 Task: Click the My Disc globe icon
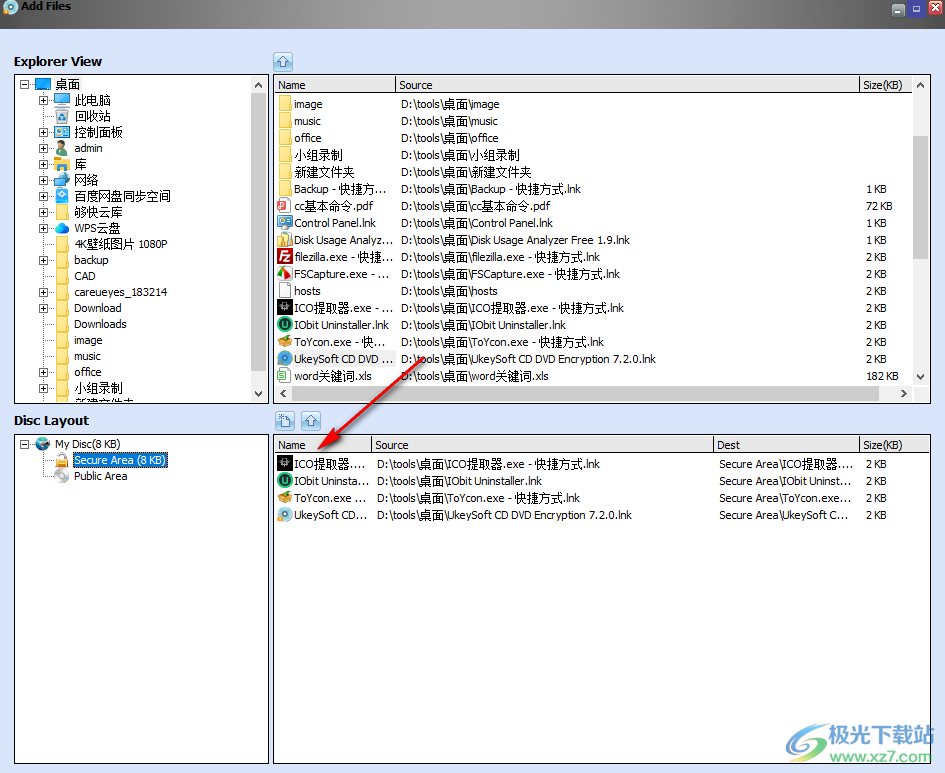(43, 444)
